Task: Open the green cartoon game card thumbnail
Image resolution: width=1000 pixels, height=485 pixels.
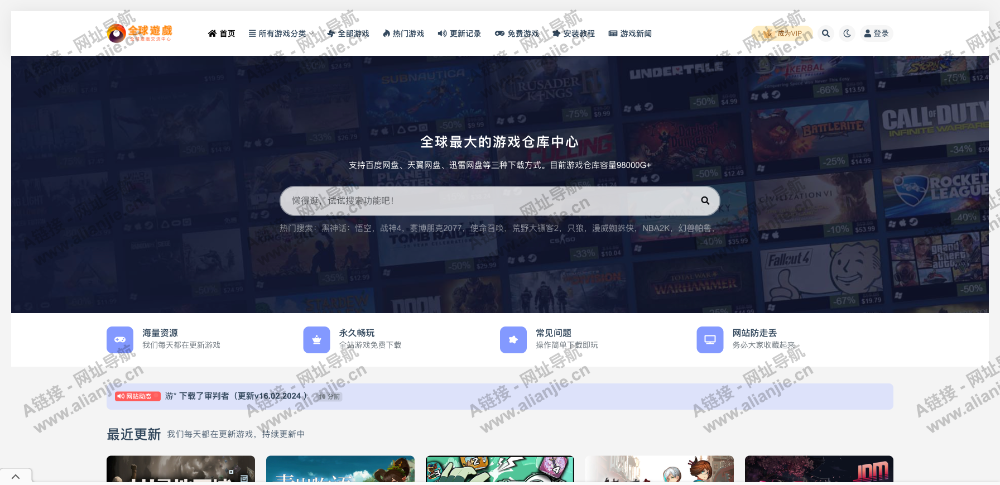Action: (x=500, y=469)
